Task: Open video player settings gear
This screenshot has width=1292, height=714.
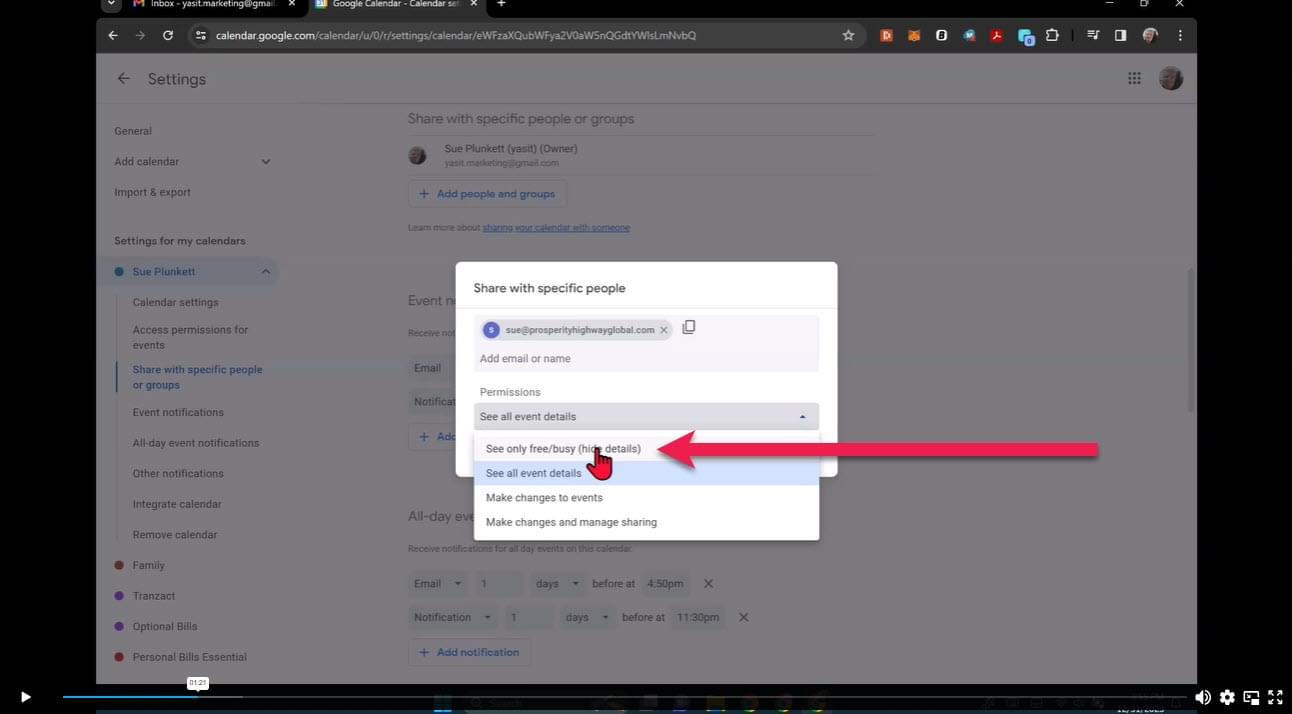Action: pos(1227,697)
